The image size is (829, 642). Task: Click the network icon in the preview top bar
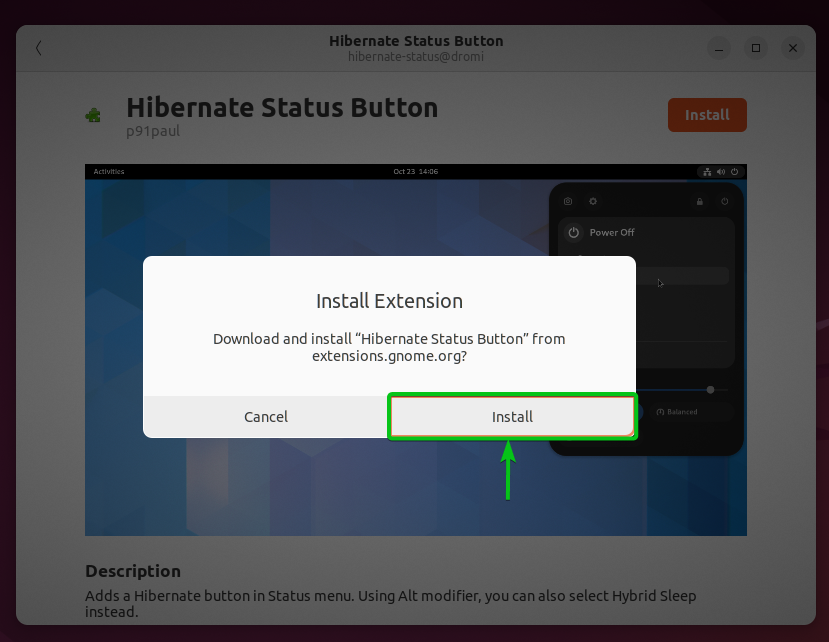pos(707,172)
